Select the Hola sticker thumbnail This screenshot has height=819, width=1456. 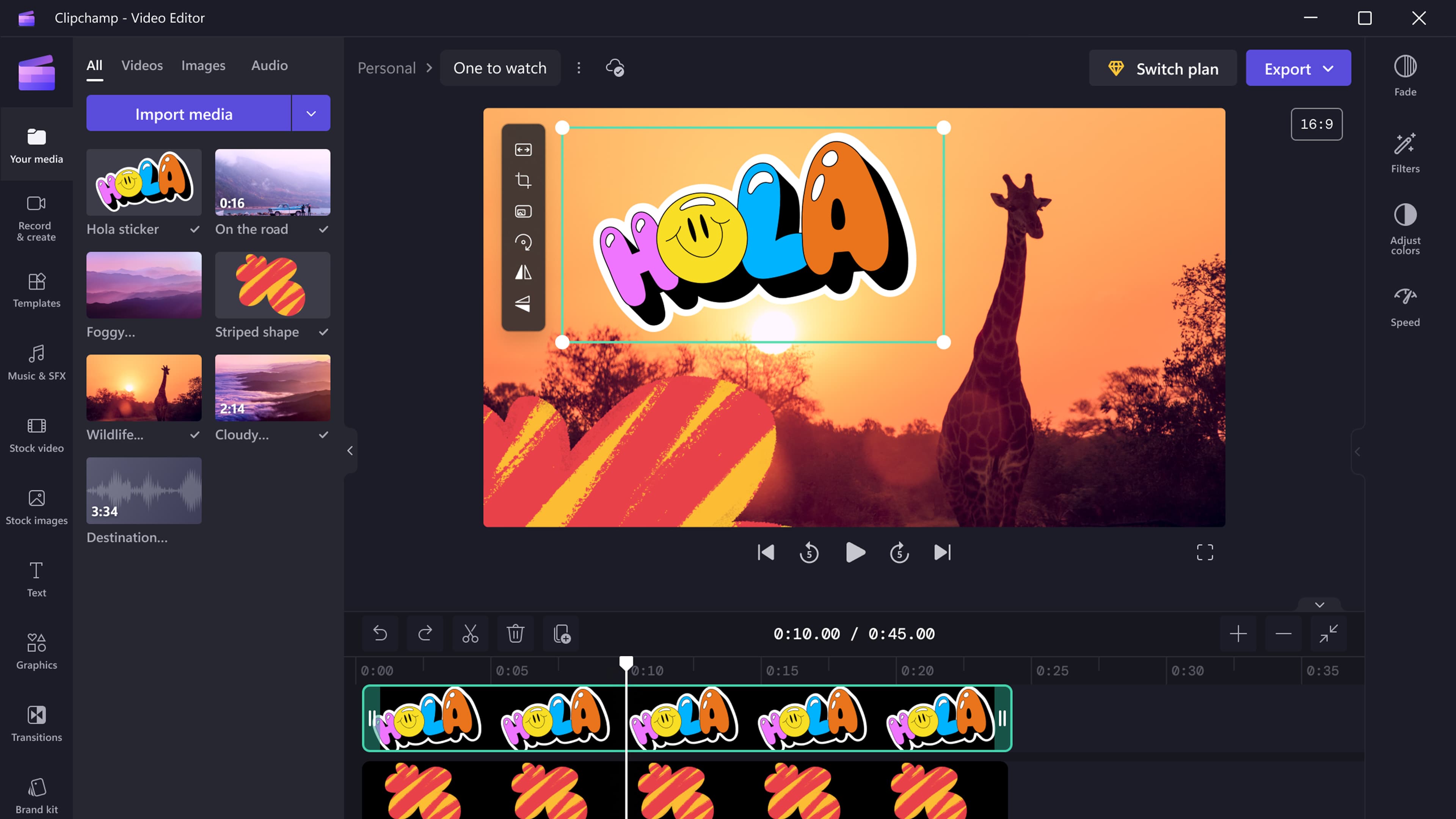coord(144,182)
